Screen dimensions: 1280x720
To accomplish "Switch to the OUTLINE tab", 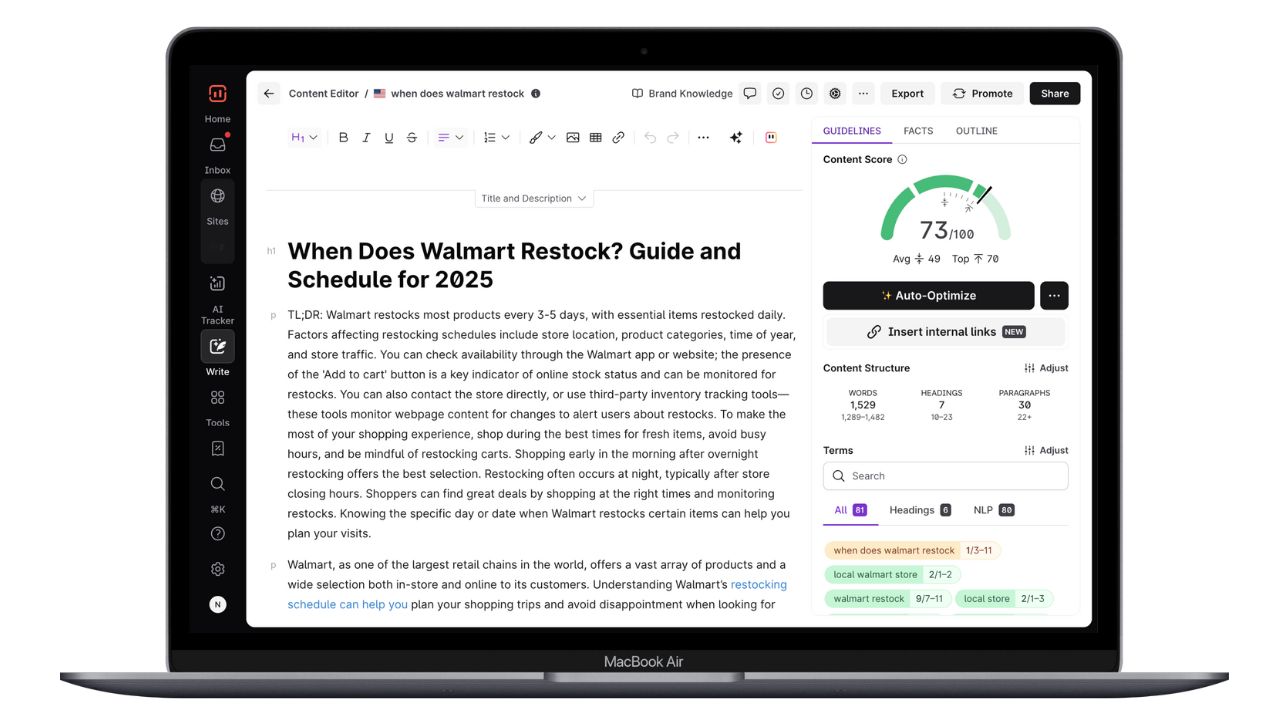I will (x=976, y=131).
